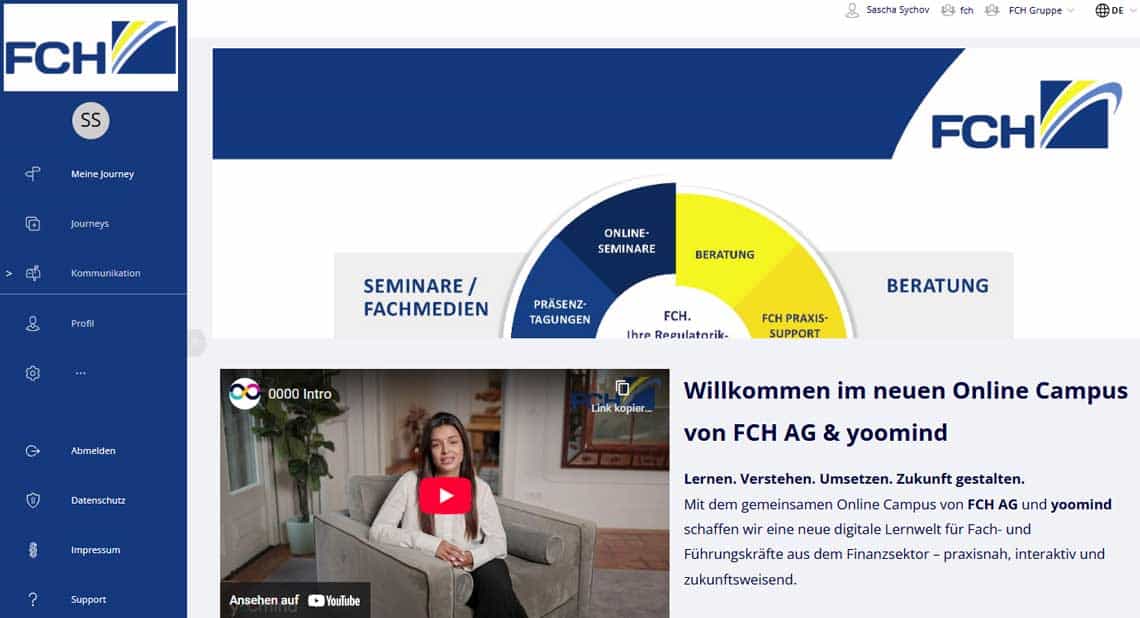Click the yoomind channel icon in video
Screen dimensions: 1140x618
coord(245,393)
